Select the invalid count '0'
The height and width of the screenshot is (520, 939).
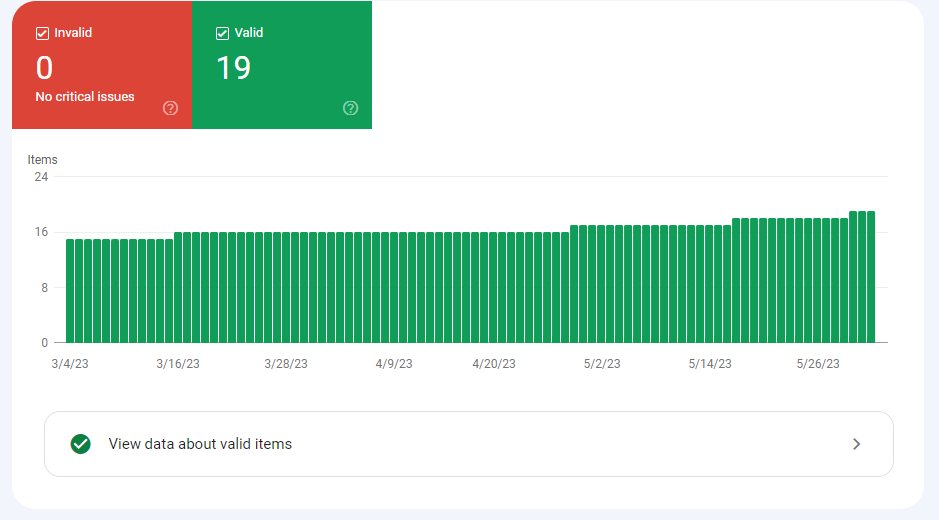(x=44, y=68)
